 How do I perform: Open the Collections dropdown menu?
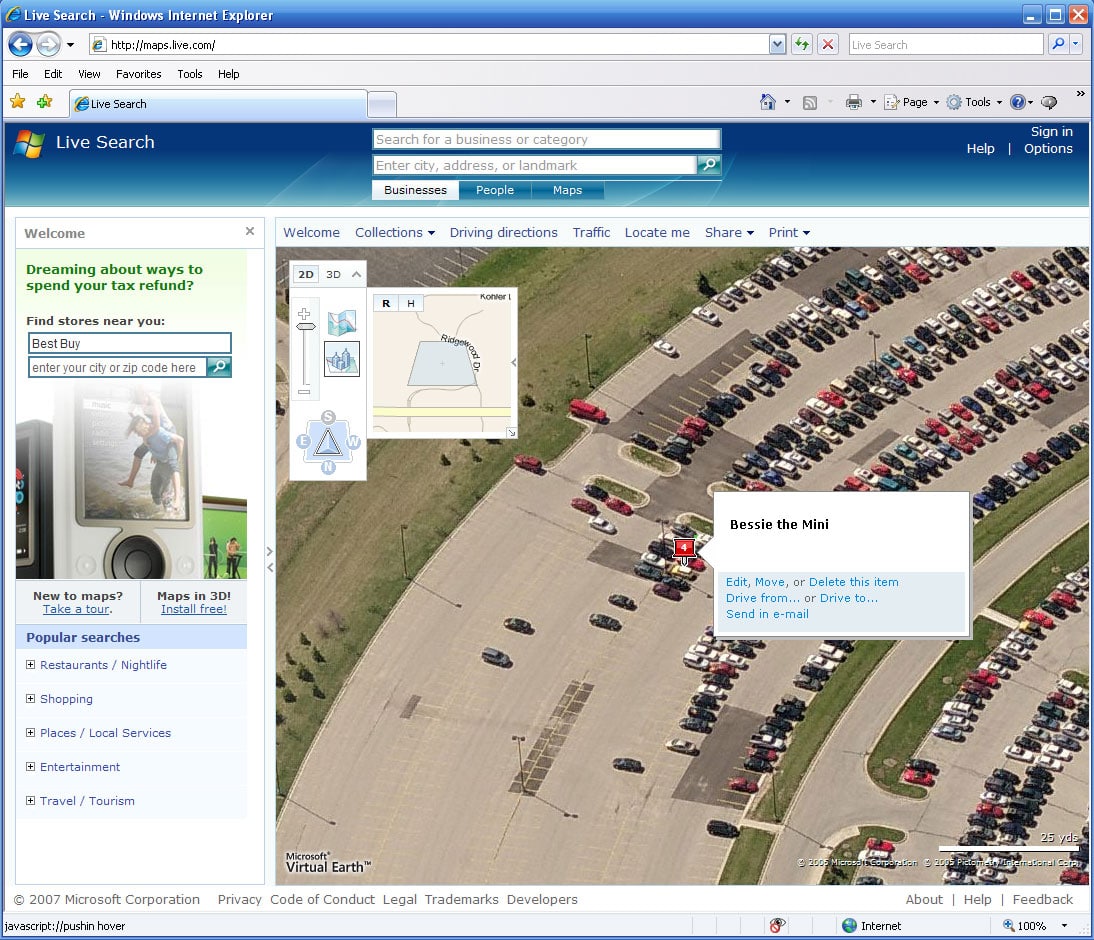coord(394,232)
